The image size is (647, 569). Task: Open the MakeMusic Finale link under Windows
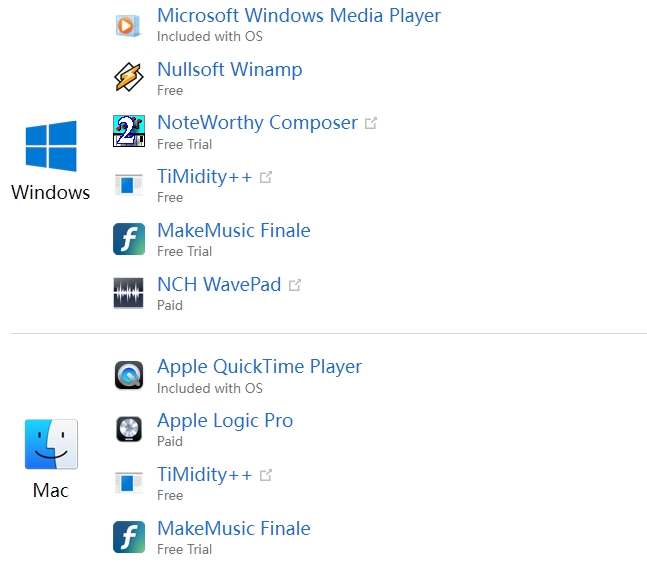[x=234, y=230]
